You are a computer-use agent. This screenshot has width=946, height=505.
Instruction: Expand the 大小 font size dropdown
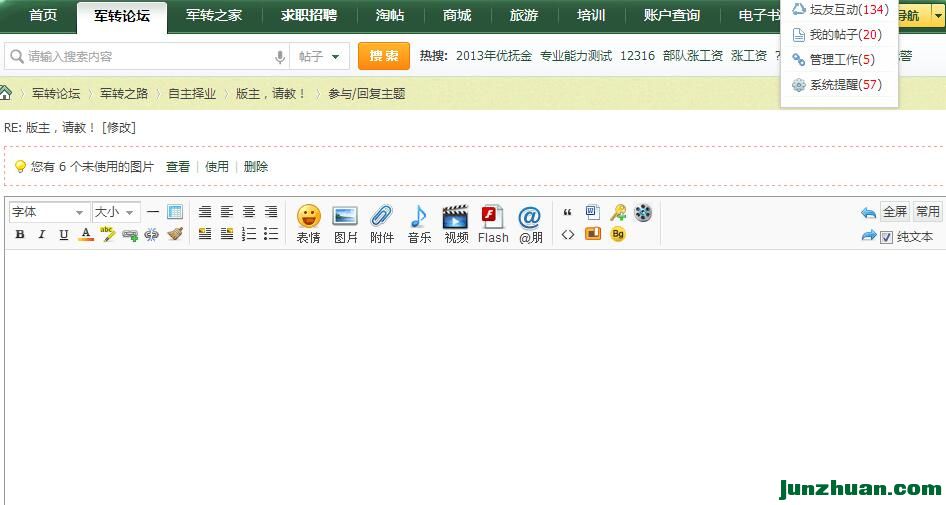115,212
